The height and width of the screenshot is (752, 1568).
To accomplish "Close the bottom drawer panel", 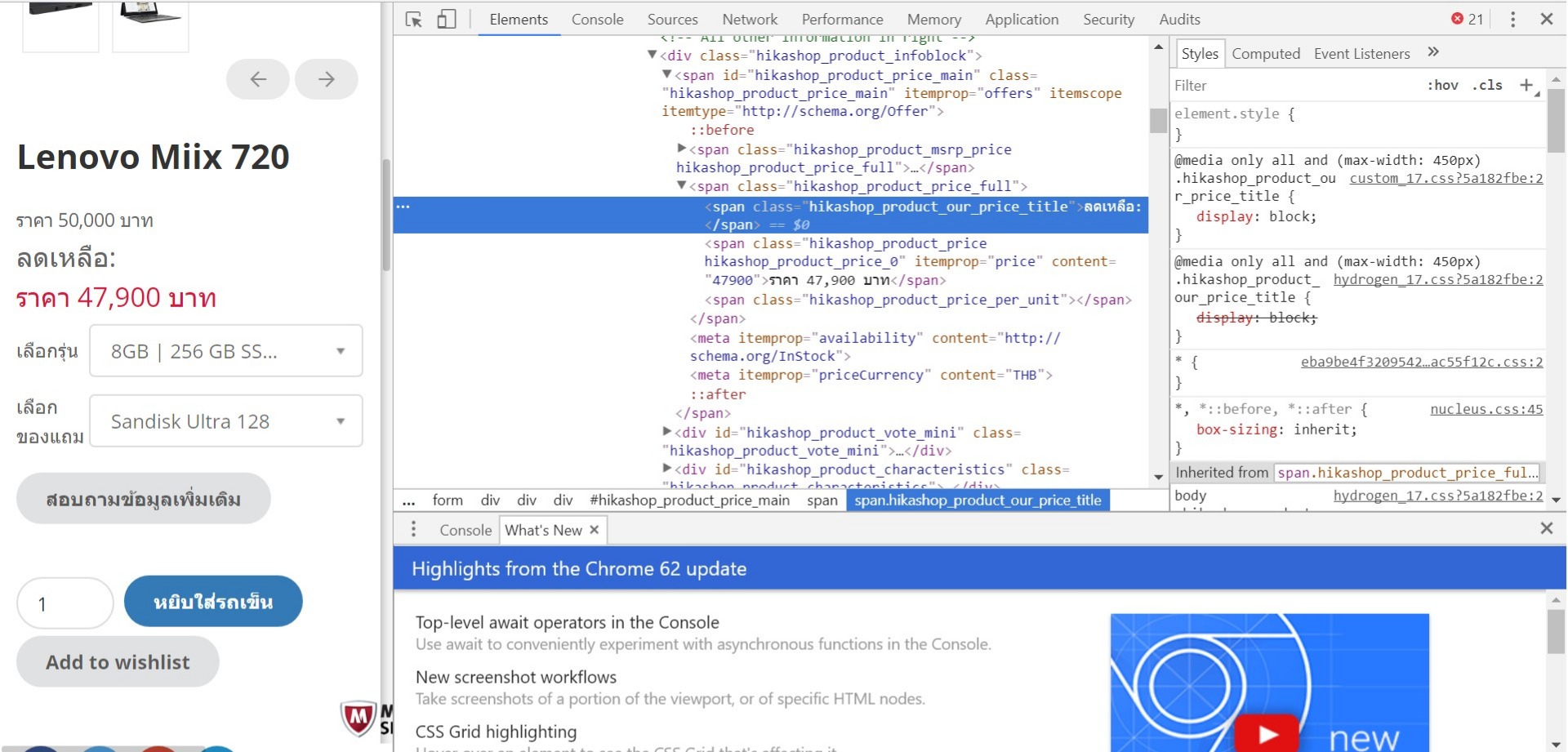I will click(1547, 528).
